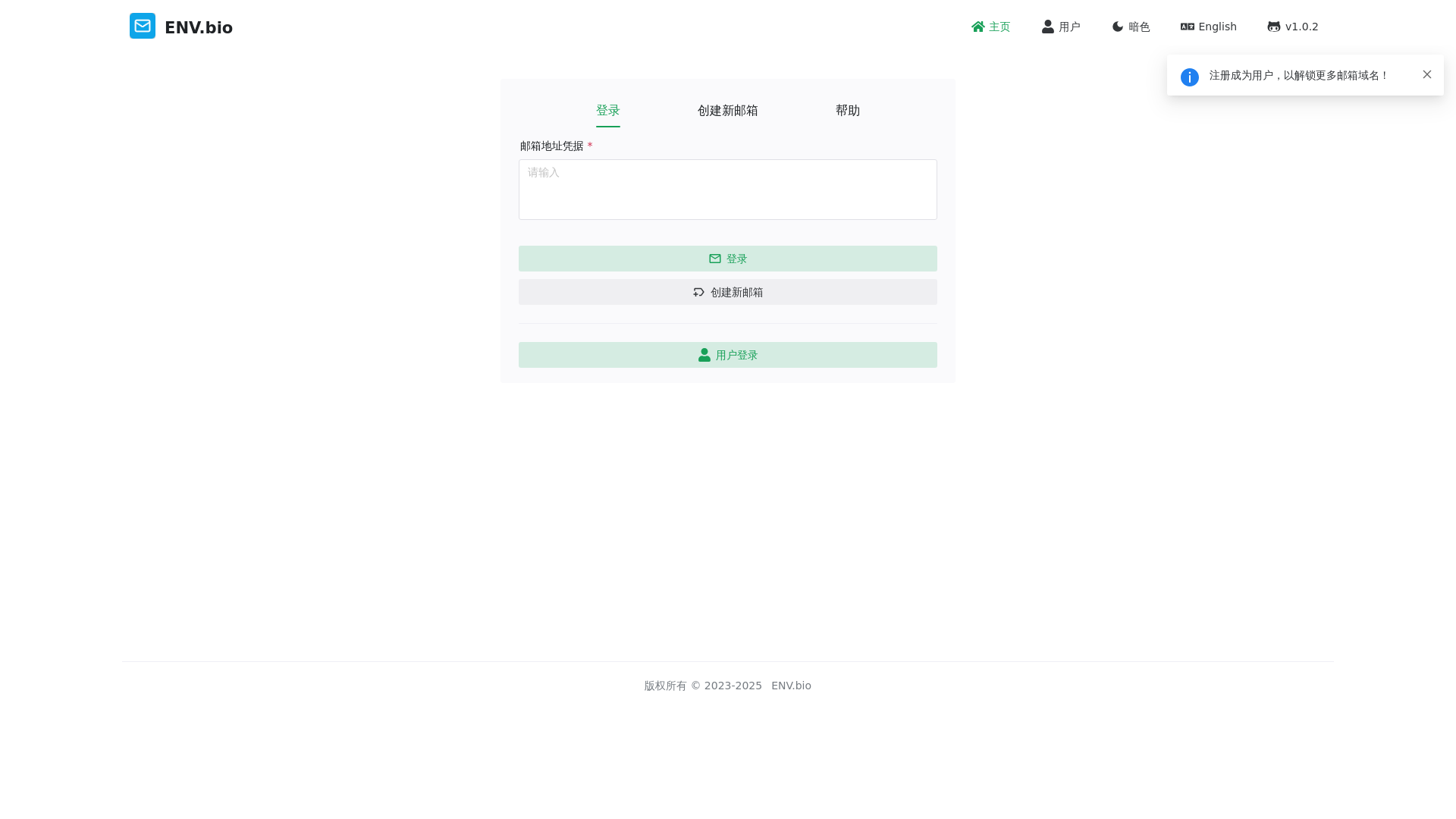Click the gray 创建新邮箱 button
The width and height of the screenshot is (1456, 819).
(x=728, y=292)
